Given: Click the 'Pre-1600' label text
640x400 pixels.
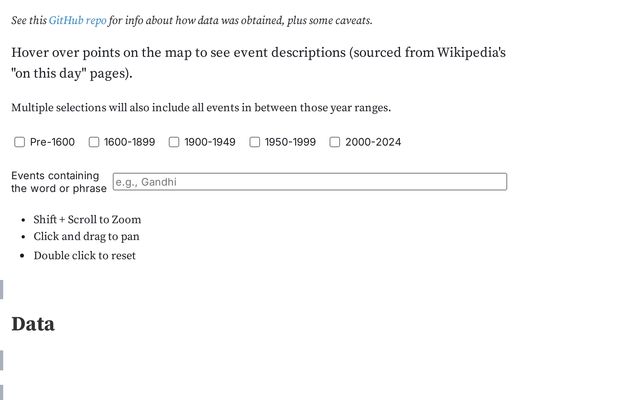Looking at the screenshot, I should pos(52,142).
